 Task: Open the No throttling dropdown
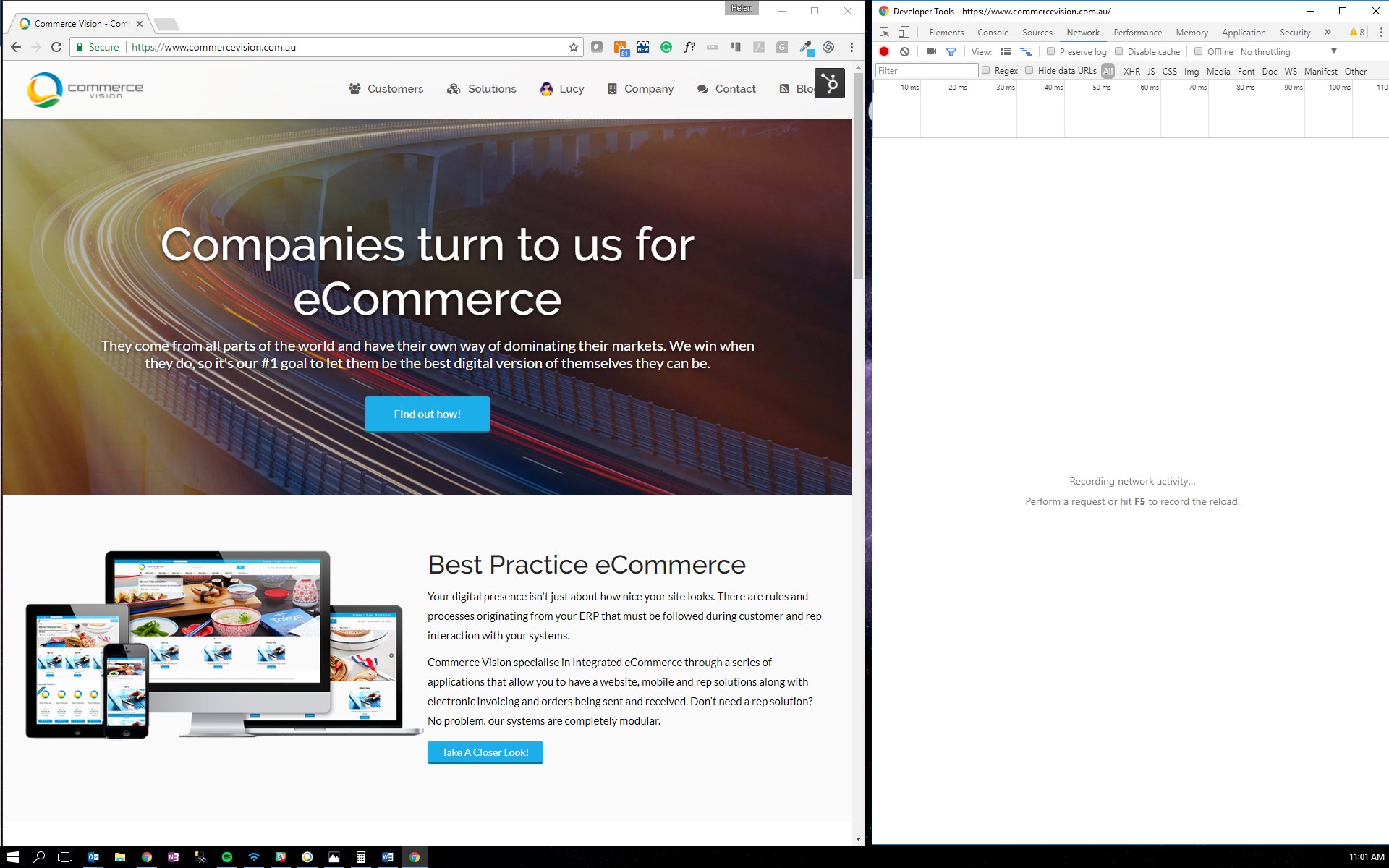(1288, 51)
